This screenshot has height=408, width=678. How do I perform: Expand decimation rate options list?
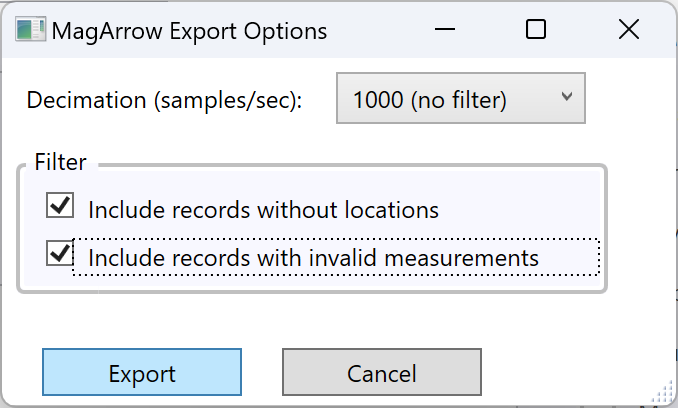(461, 98)
